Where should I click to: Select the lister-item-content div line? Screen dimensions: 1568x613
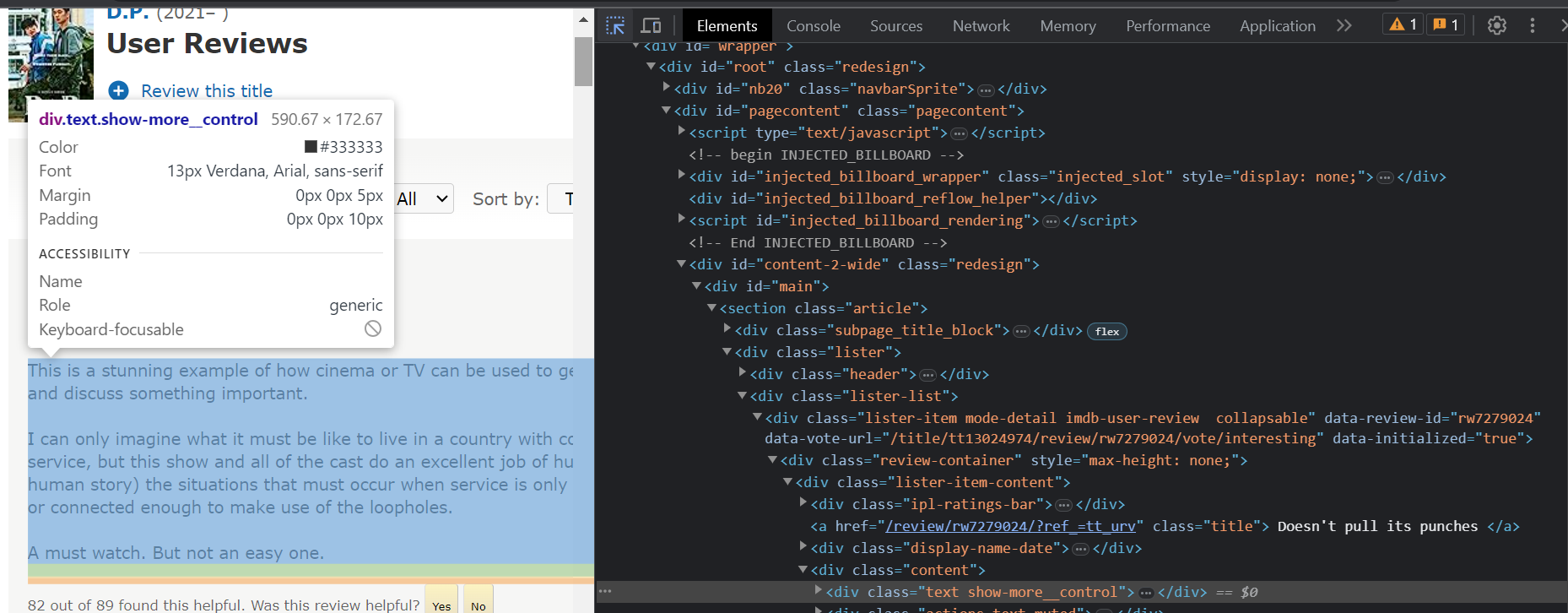pyautogui.click(x=933, y=482)
